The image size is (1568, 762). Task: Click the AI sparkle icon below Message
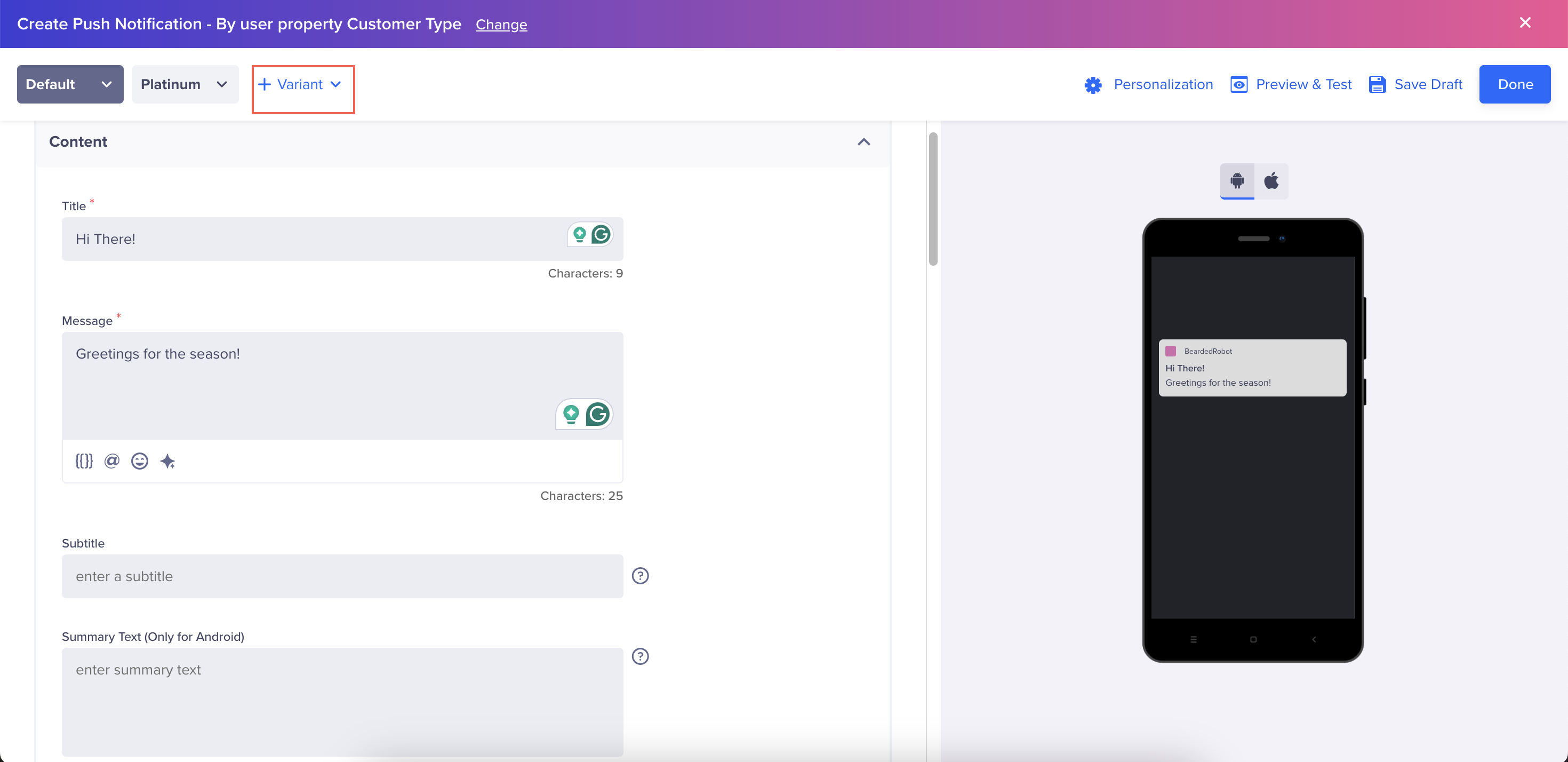pyautogui.click(x=167, y=461)
